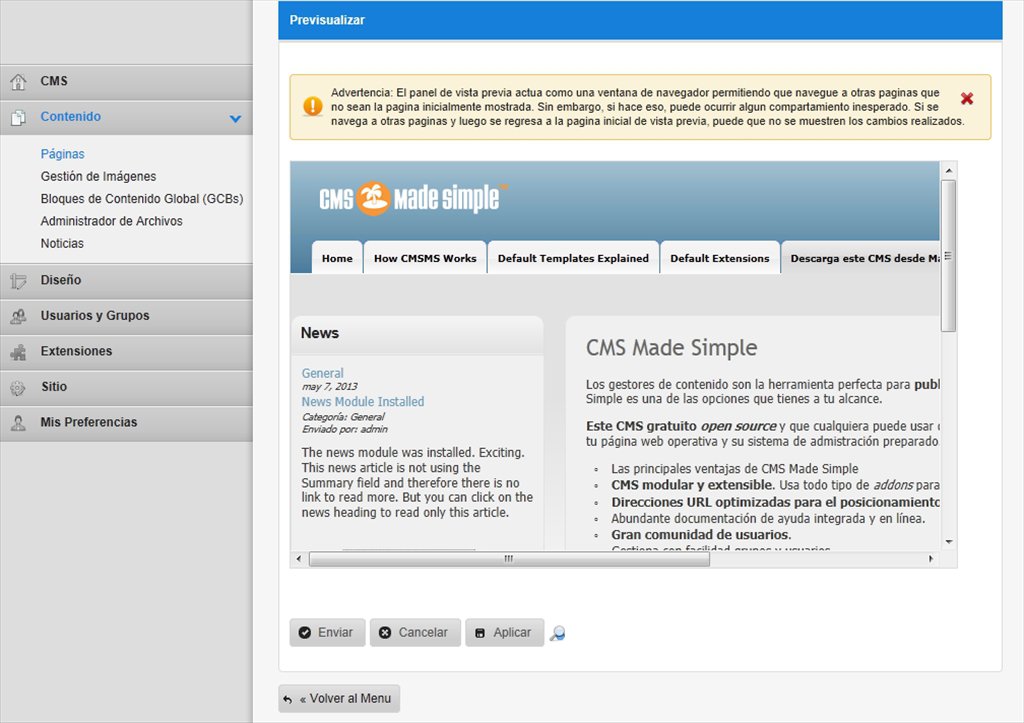1024x723 pixels.
Task: Click the Mis Preferencias user icon
Action: pos(18,423)
